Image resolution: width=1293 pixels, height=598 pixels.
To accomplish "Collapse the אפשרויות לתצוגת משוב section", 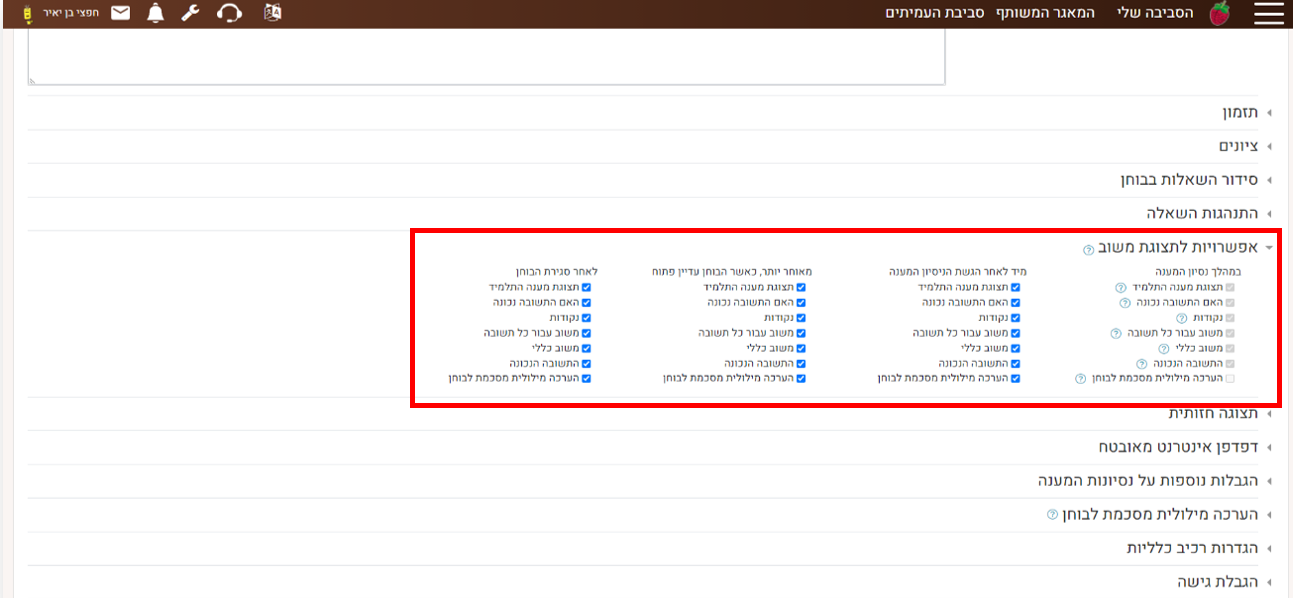I will [x=1180, y=248].
